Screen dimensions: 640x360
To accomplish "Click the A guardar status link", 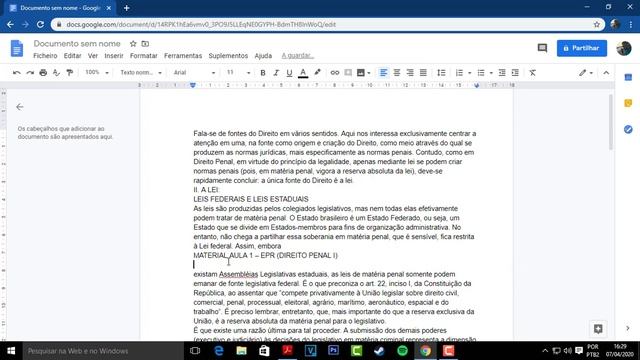I will click(x=298, y=56).
